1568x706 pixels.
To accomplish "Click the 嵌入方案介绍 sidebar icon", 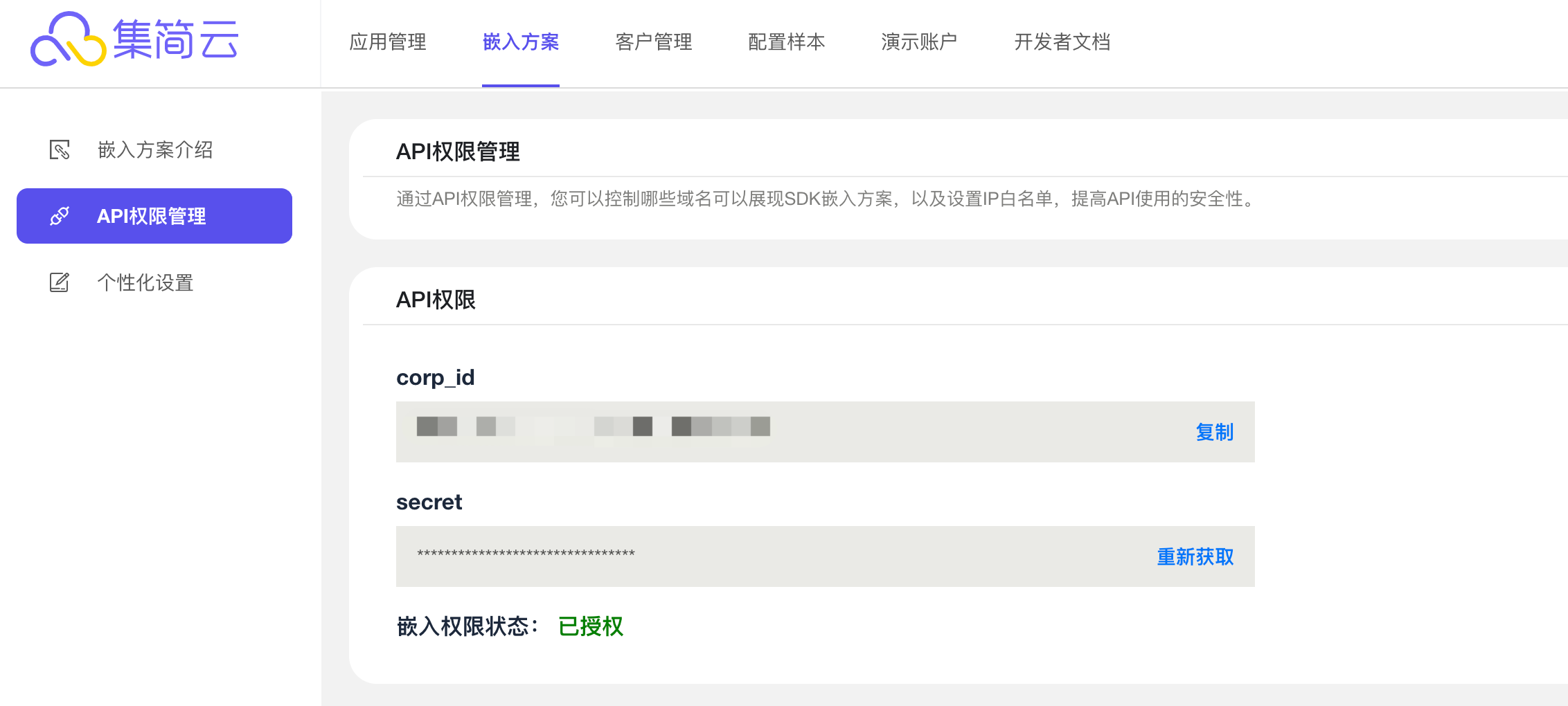I will (x=60, y=150).
